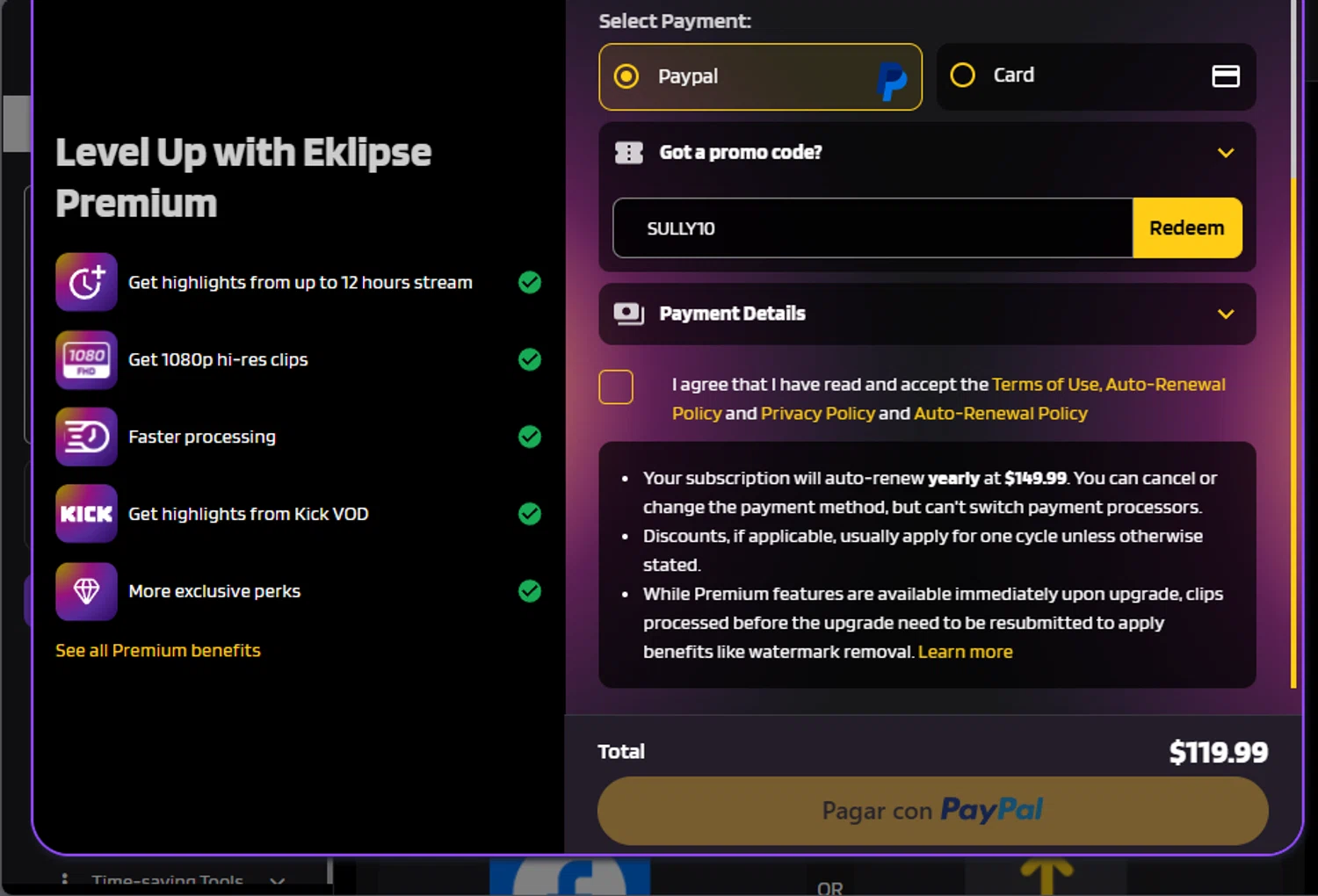
Task: Click the checkmark beside 1080p hi-res clips
Action: point(530,359)
